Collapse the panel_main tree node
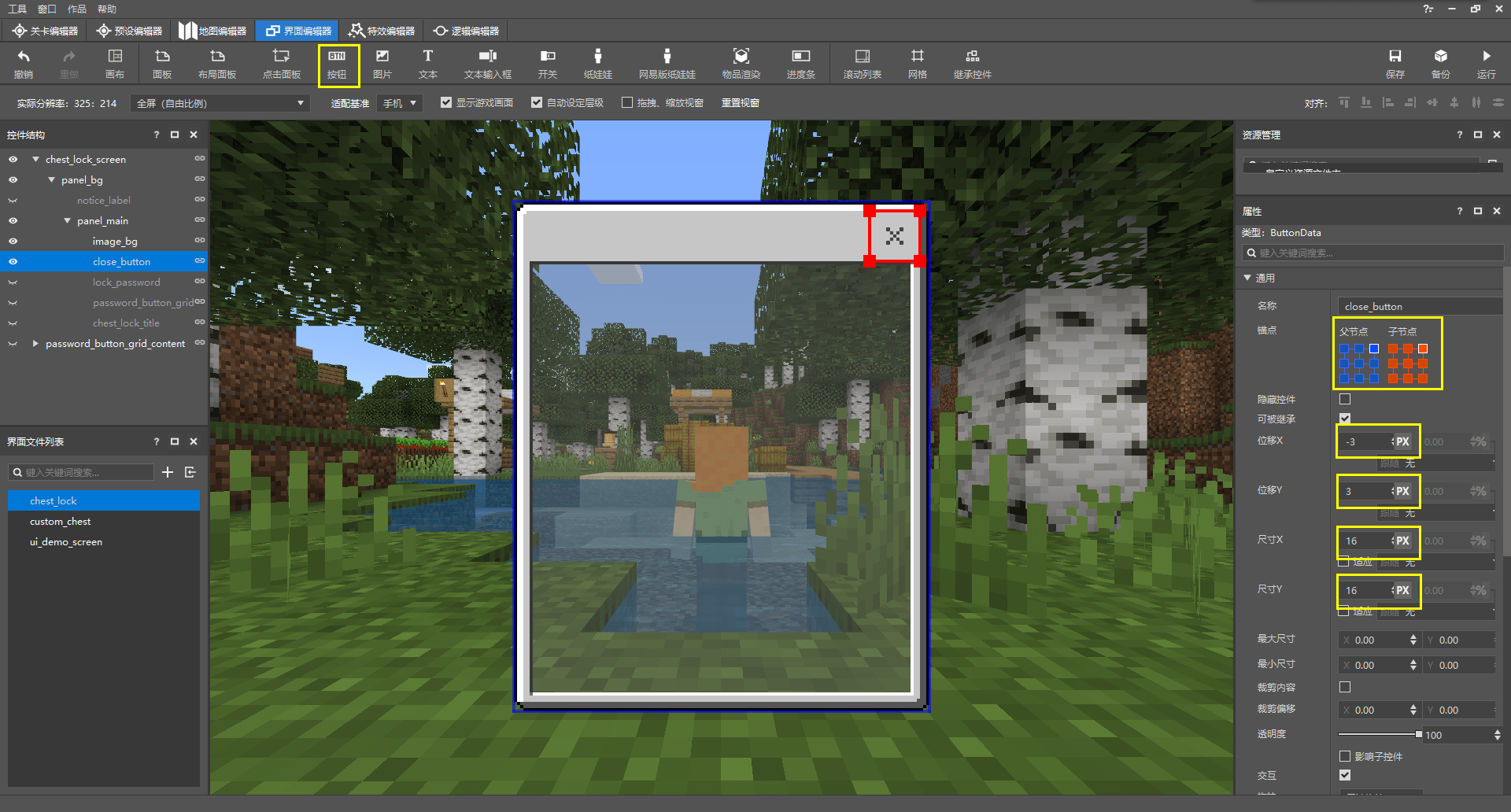The width and height of the screenshot is (1511, 812). point(67,220)
